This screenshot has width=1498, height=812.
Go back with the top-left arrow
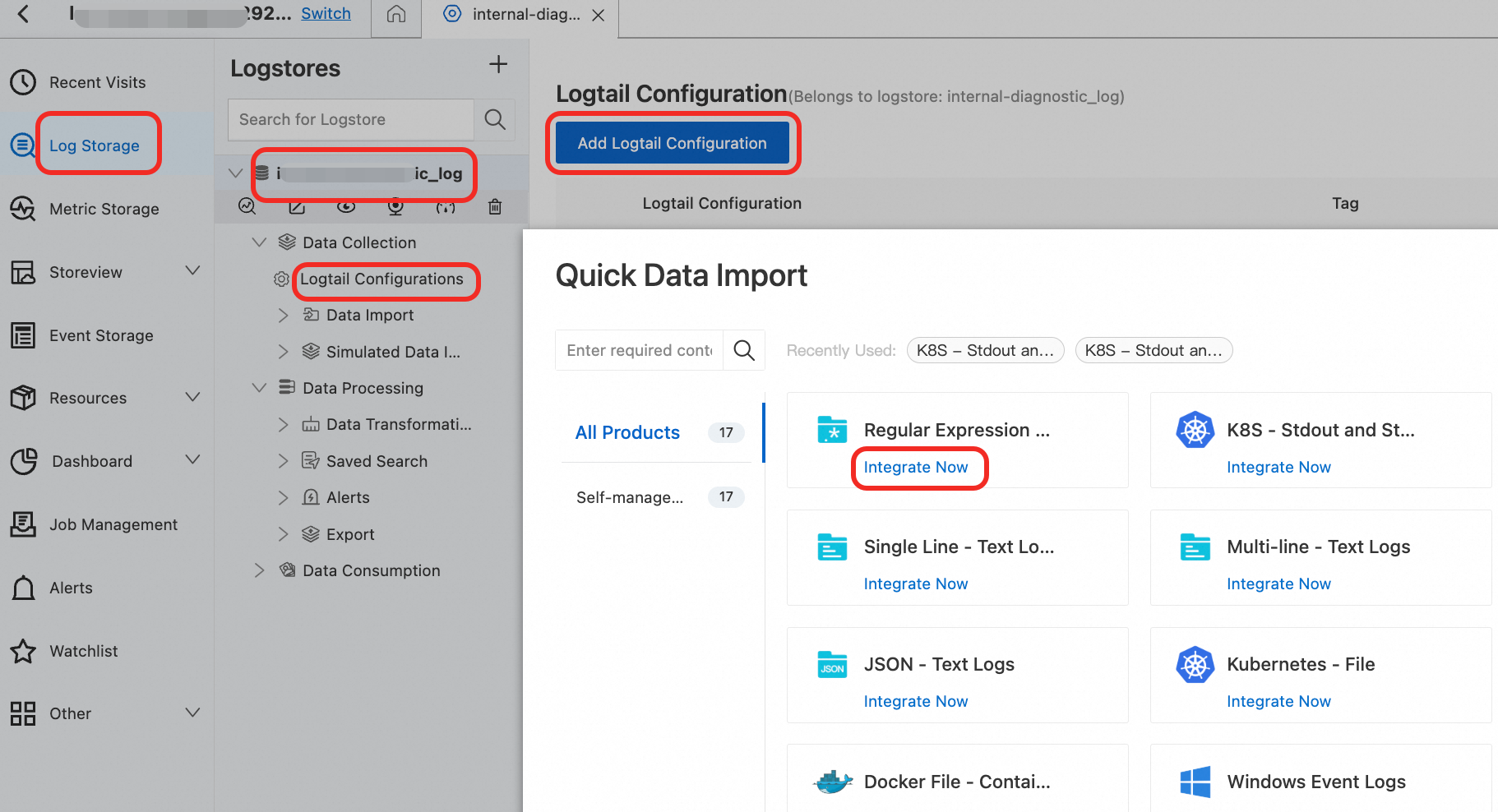[x=23, y=13]
